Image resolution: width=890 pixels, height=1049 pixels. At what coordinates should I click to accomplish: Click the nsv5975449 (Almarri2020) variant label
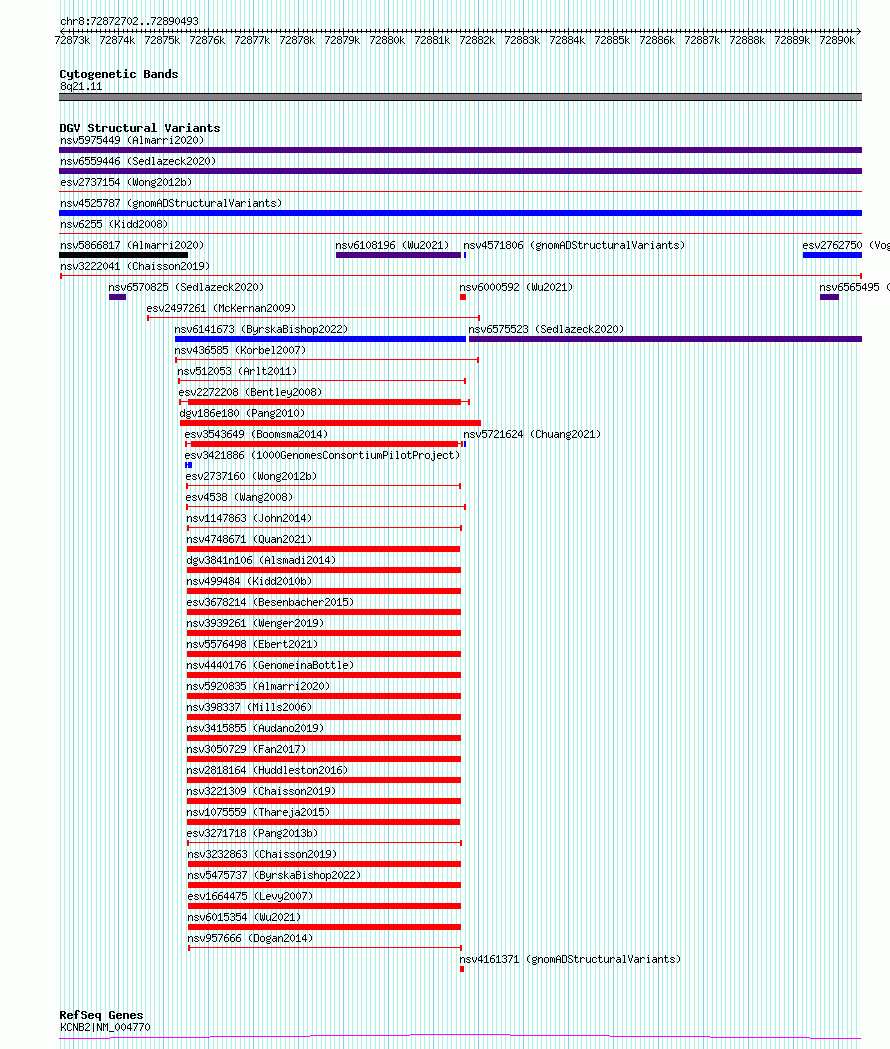click(x=132, y=140)
